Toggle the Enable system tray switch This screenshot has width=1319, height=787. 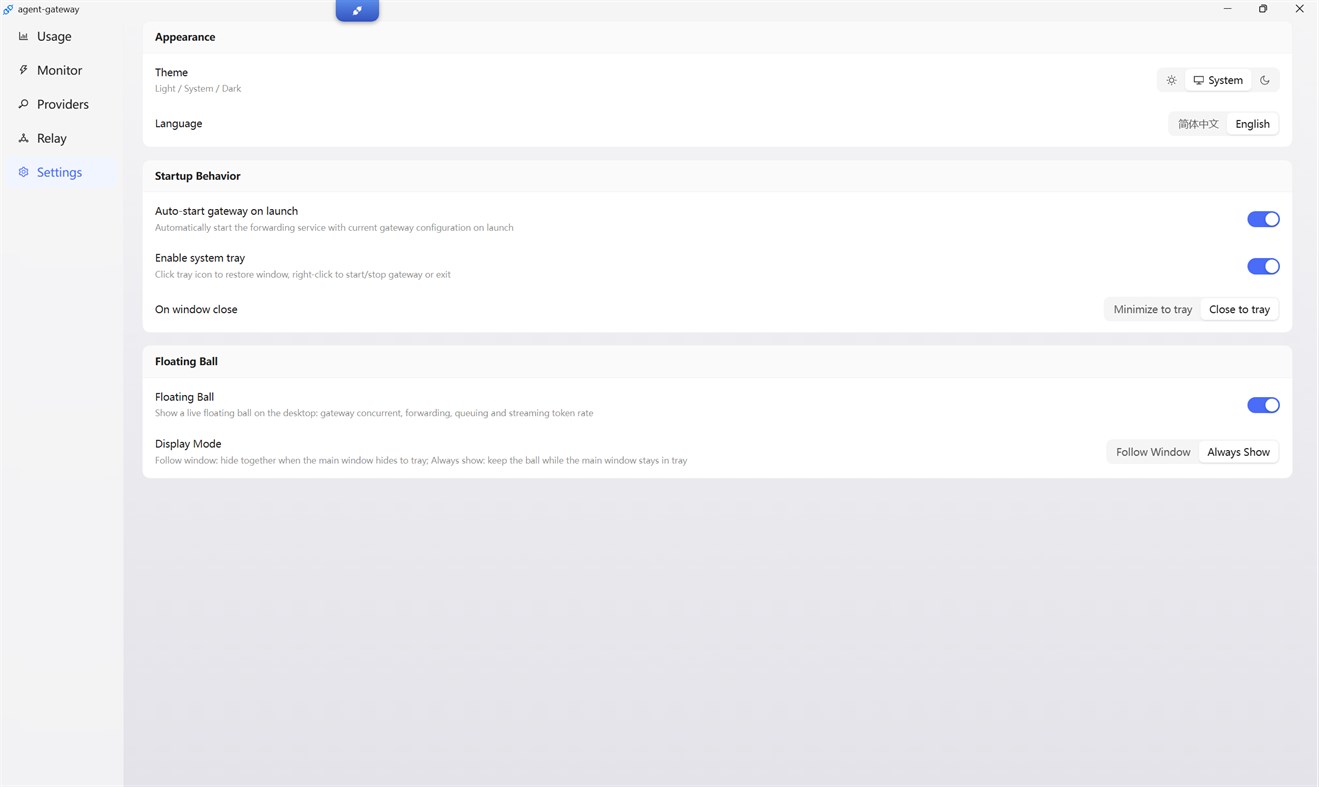tap(1263, 266)
